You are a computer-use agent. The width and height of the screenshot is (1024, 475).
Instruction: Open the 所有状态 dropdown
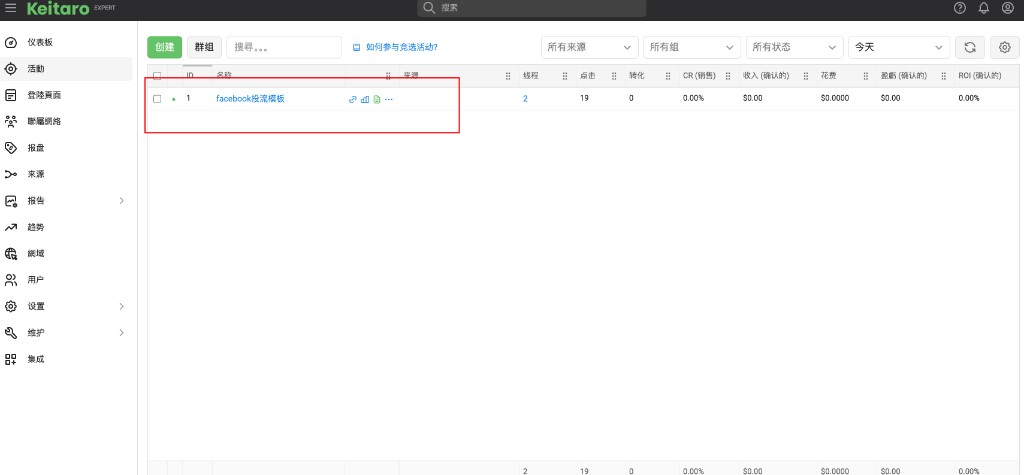click(795, 47)
